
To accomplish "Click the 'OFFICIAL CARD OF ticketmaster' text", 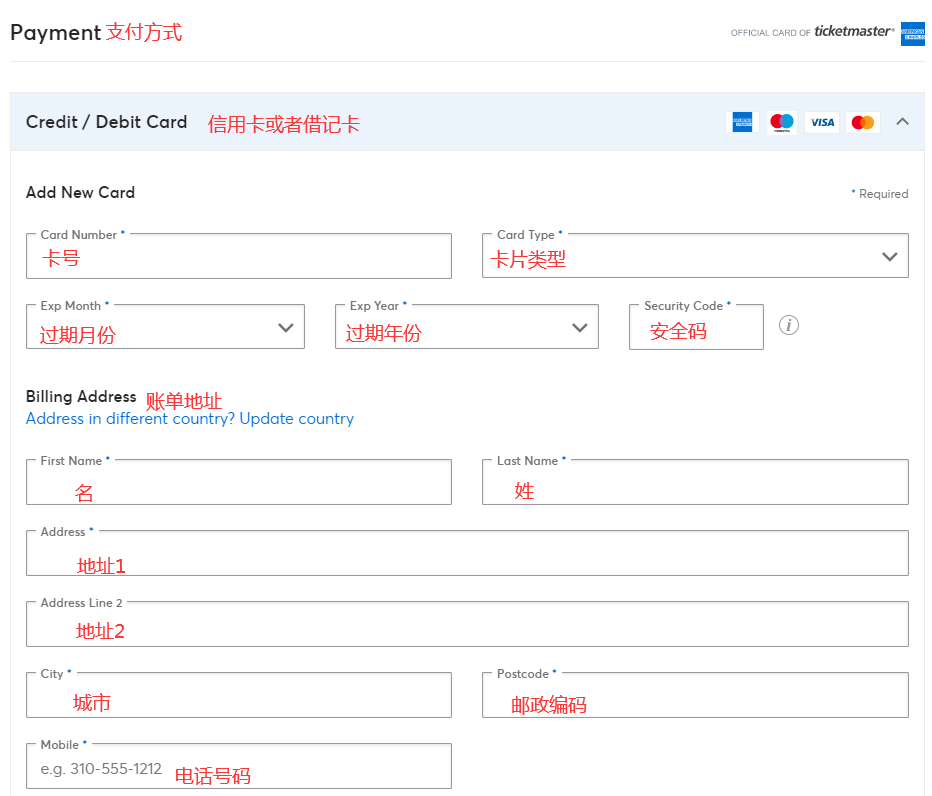I will click(x=812, y=32).
